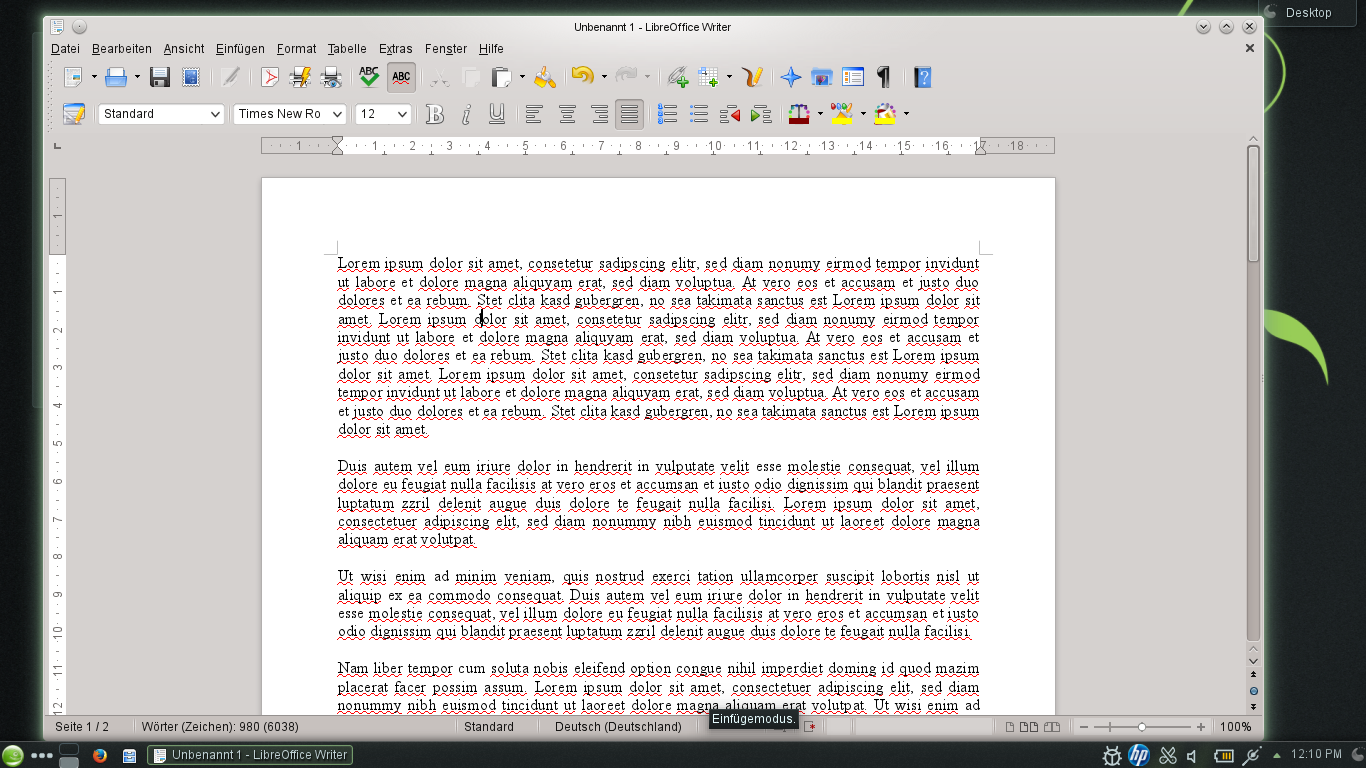Toggle bulleted list
This screenshot has width=1366, height=768.
pos(698,114)
